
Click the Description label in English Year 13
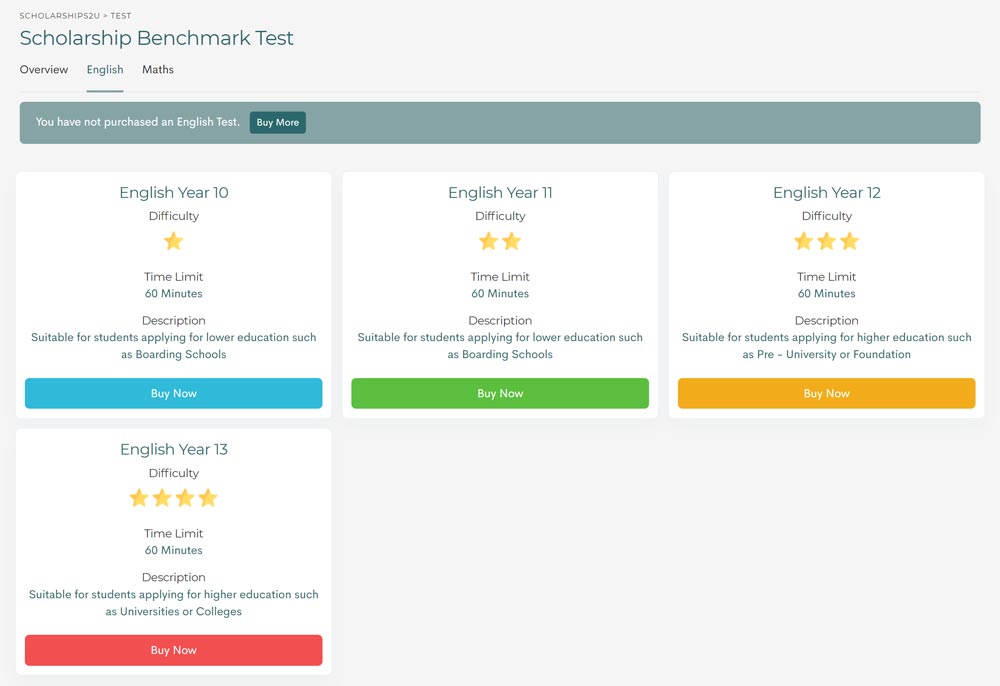coord(173,578)
